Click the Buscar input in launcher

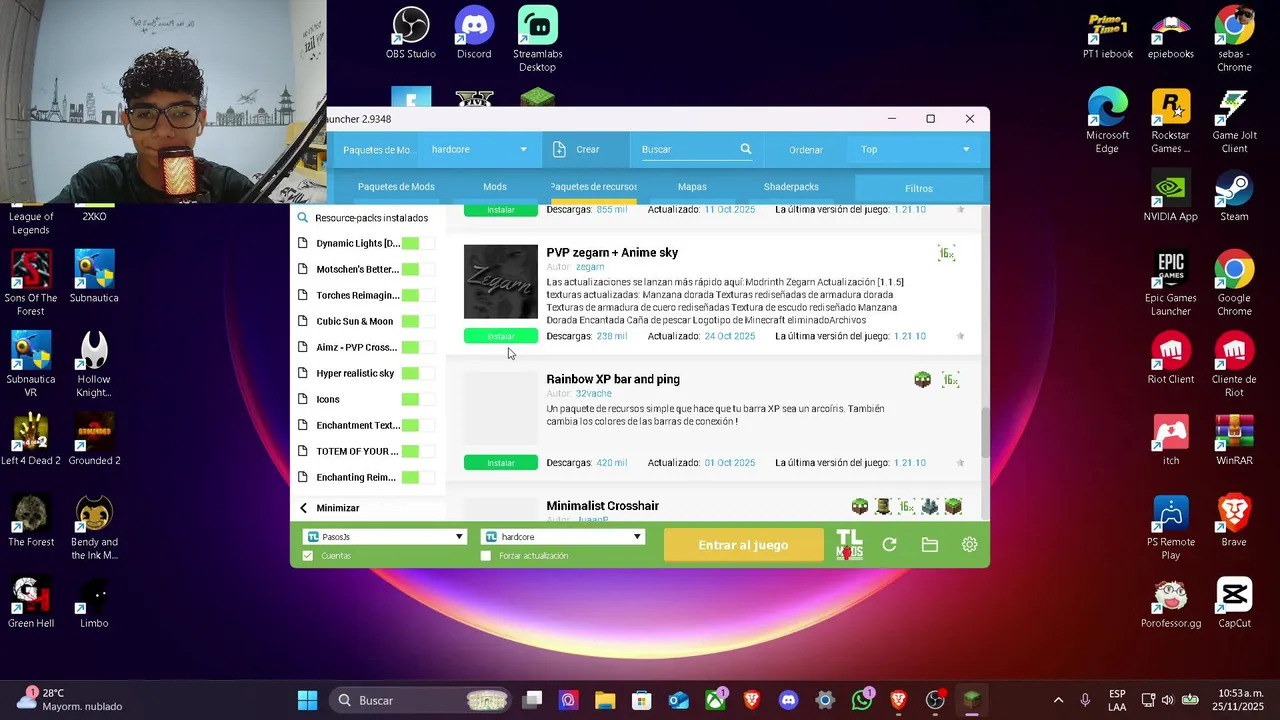(x=688, y=149)
